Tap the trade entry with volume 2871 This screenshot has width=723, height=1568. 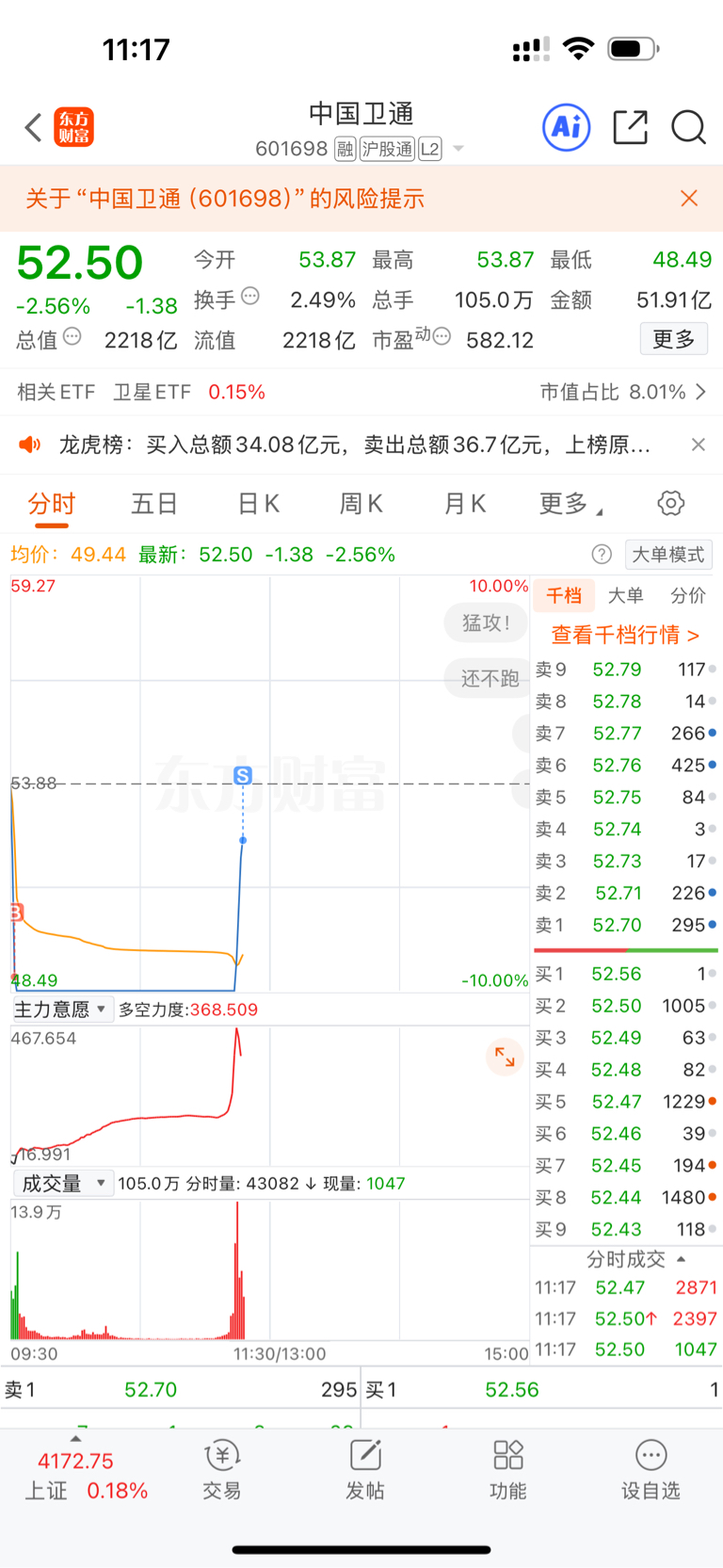[626, 1287]
